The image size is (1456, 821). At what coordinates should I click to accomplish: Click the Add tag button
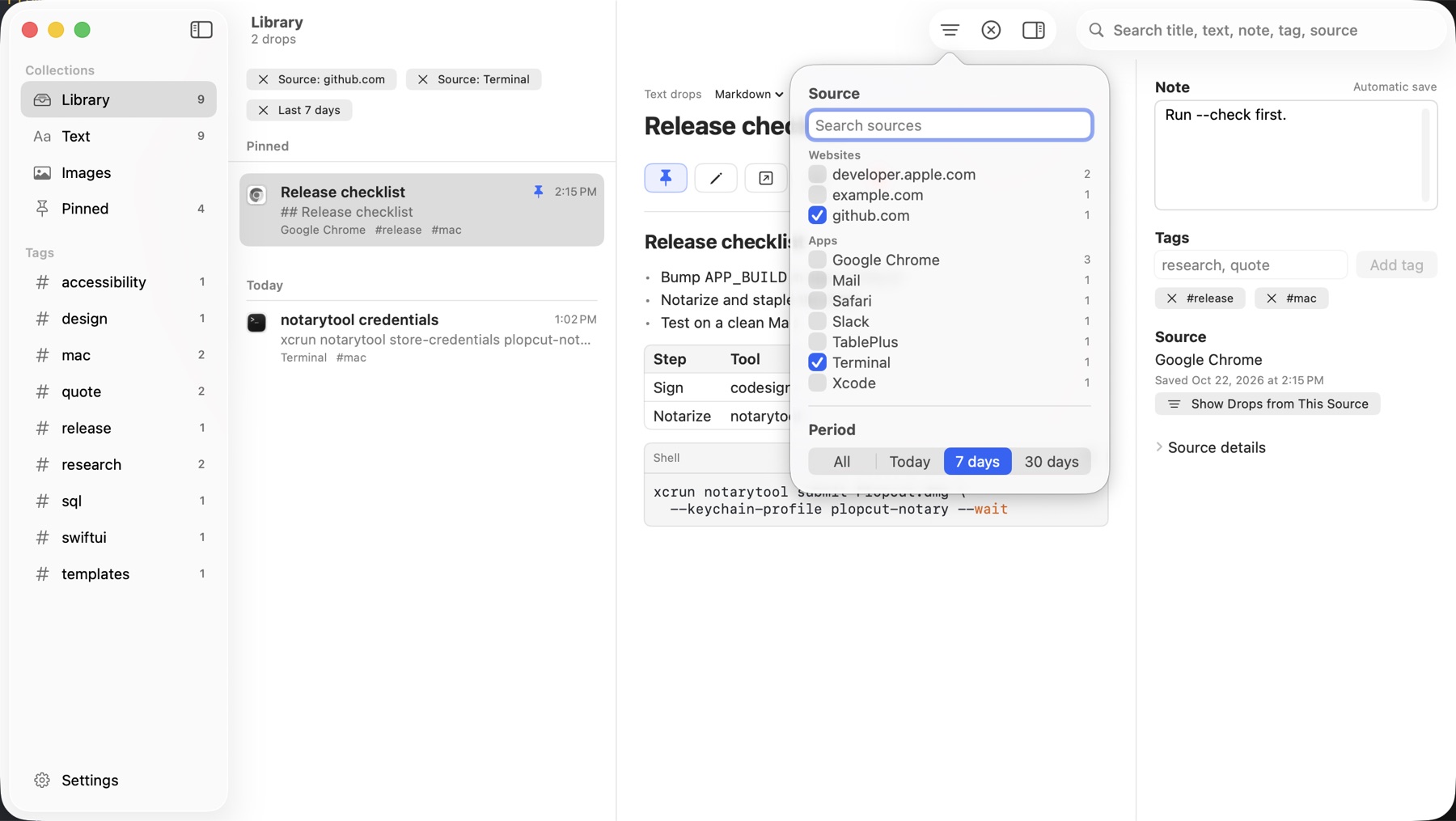point(1396,264)
